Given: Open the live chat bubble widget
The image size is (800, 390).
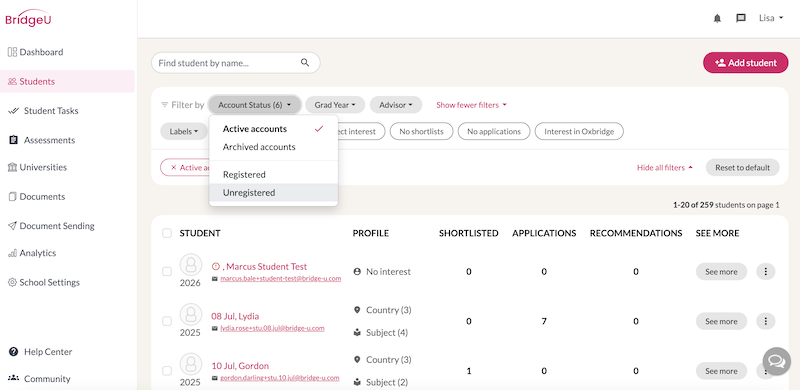Looking at the screenshot, I should click(x=777, y=362).
